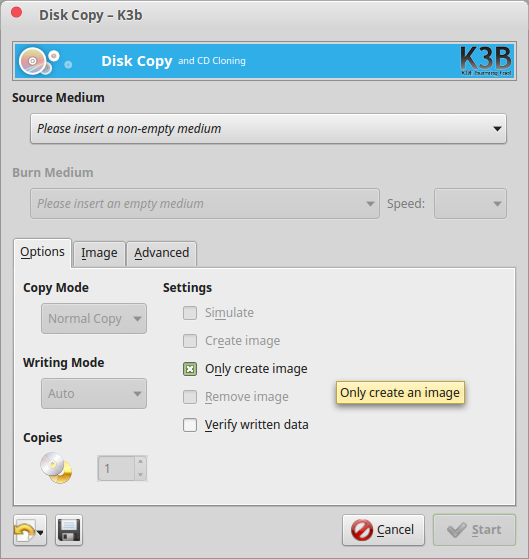Viewport: 529px width, 559px height.
Task: Click the 'Disk Copy – K3b' window title
Action: click(91, 15)
